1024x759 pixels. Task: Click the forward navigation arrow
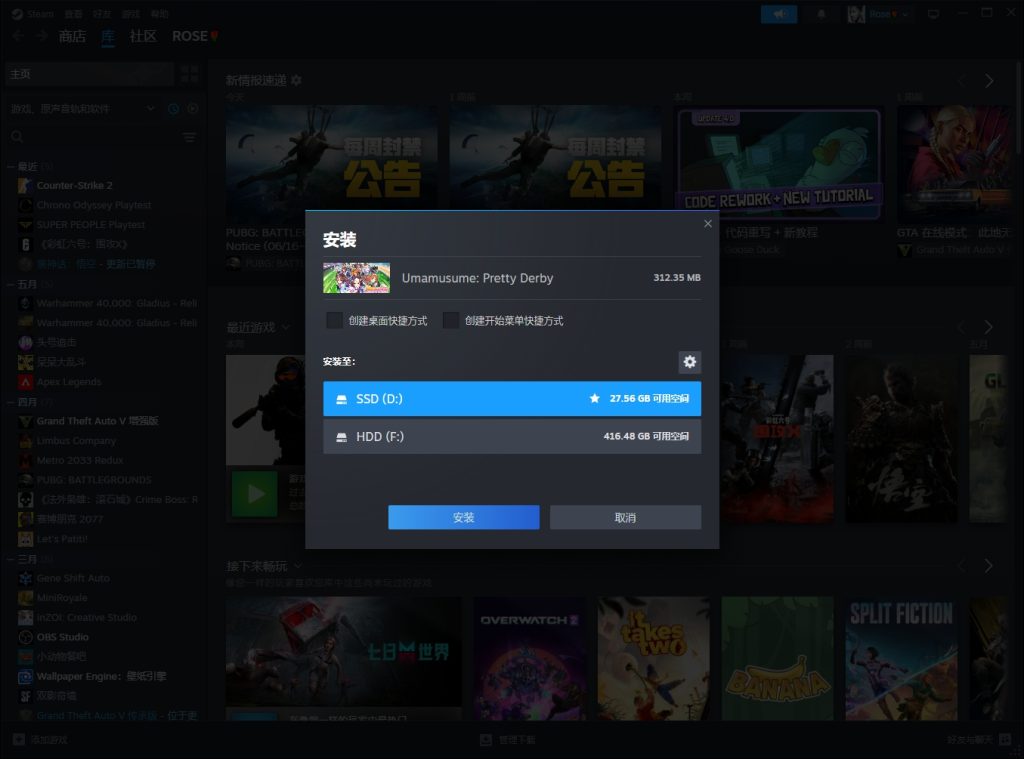42,36
